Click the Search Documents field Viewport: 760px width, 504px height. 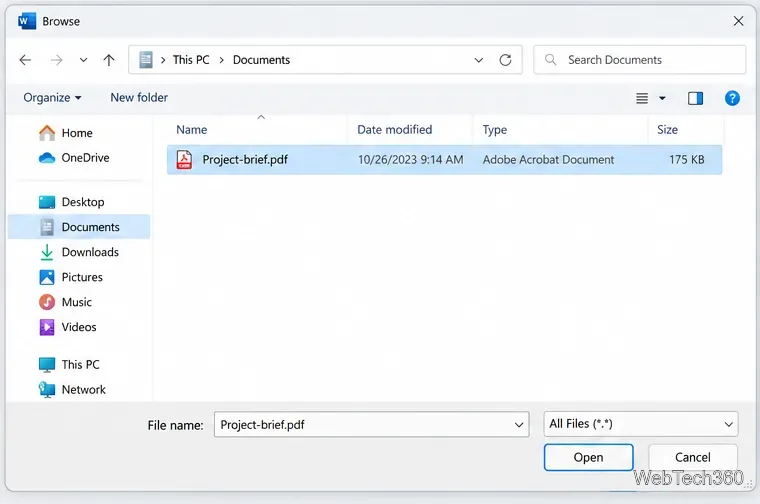(x=639, y=60)
